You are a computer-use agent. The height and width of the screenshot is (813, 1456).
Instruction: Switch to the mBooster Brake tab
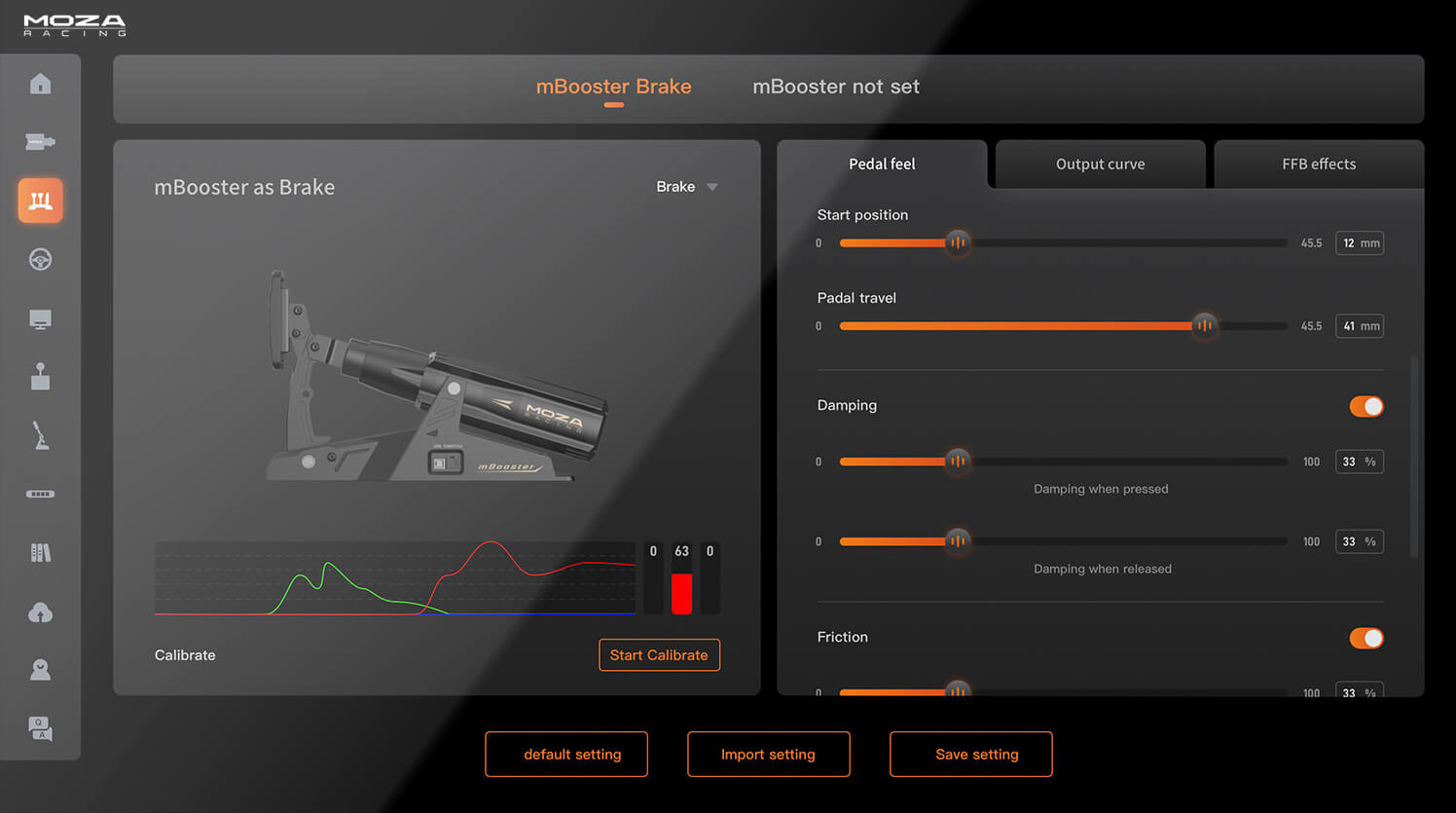tap(613, 87)
